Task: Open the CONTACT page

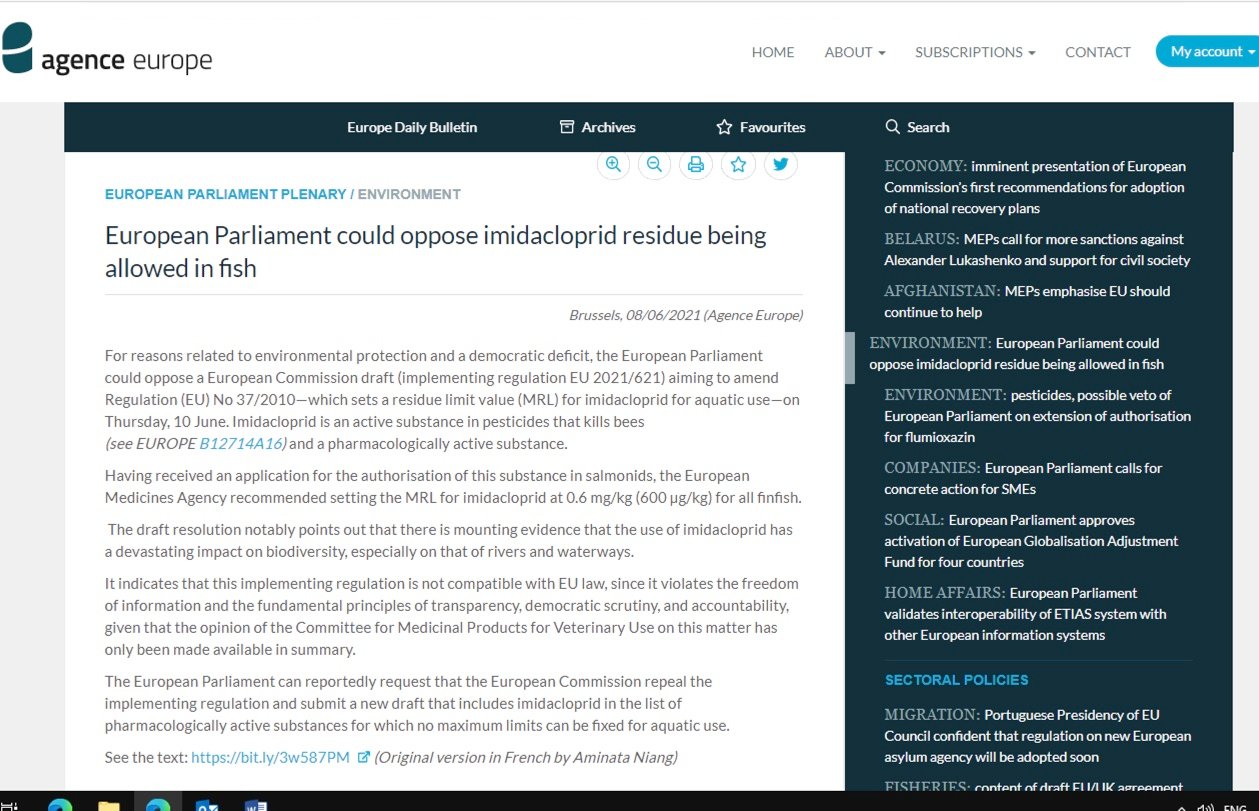Action: [x=1097, y=52]
